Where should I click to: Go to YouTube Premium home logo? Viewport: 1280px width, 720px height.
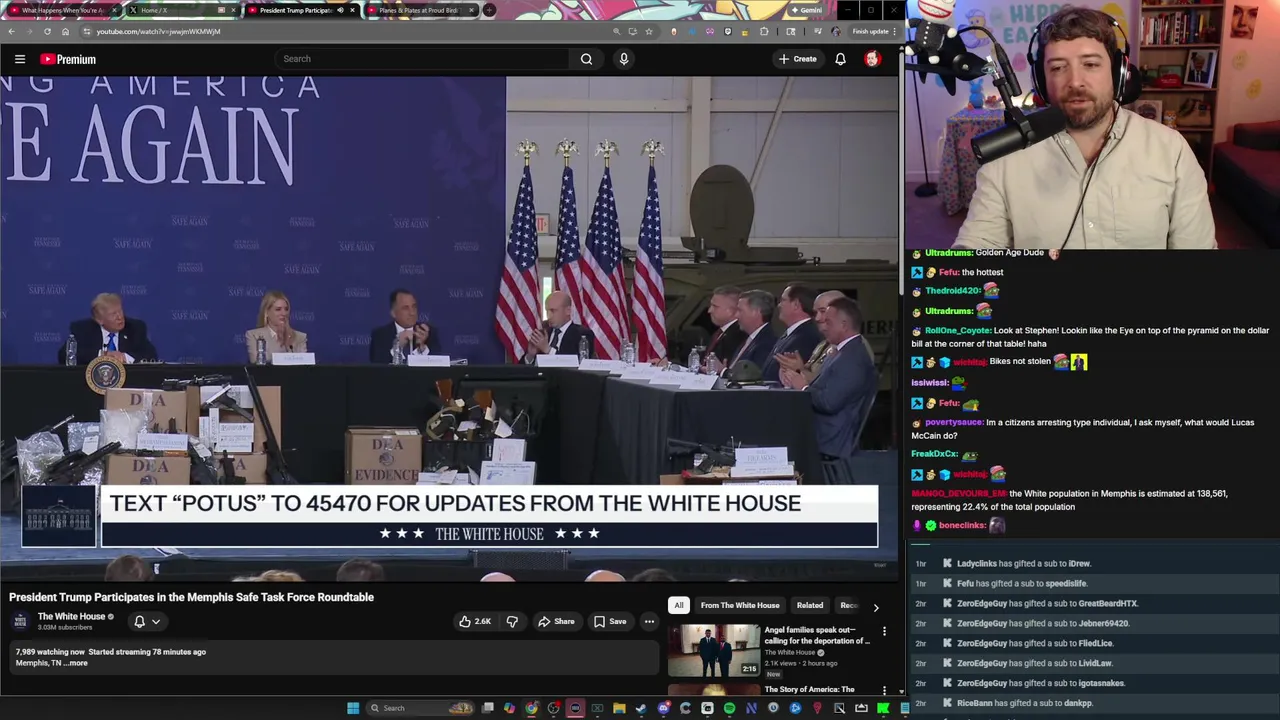click(x=68, y=59)
